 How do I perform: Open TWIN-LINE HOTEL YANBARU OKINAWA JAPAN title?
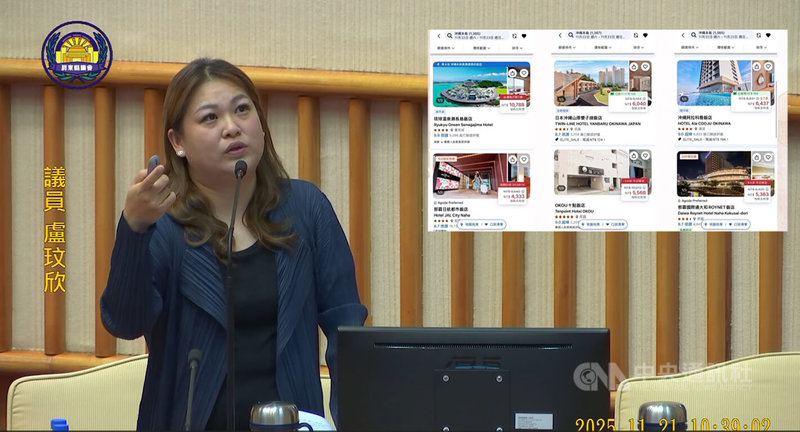point(600,121)
